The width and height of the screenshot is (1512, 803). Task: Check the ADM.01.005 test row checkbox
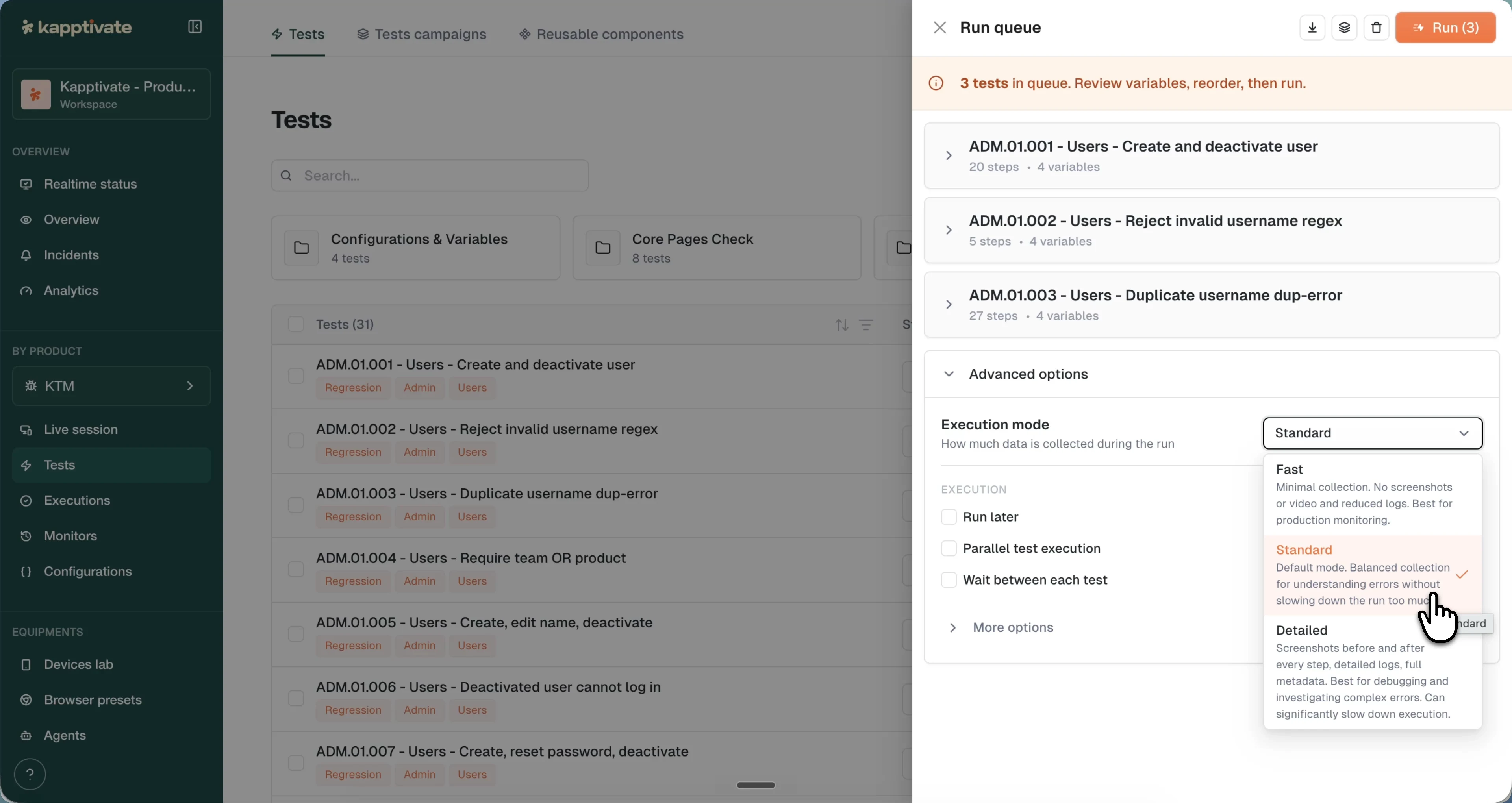pyautogui.click(x=296, y=634)
